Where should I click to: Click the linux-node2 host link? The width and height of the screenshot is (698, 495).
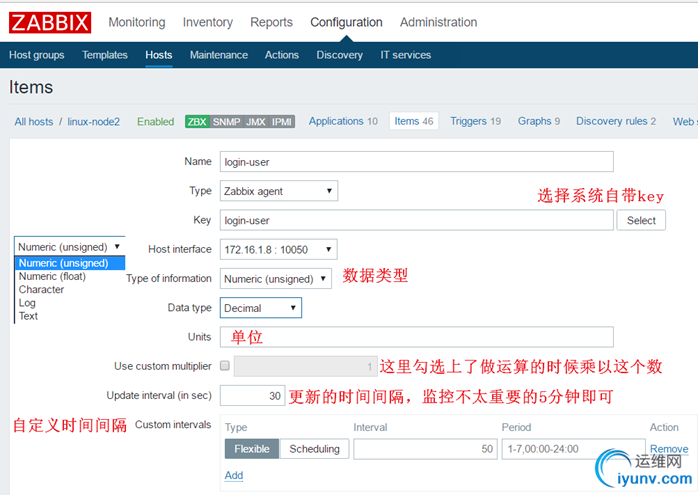point(93,122)
